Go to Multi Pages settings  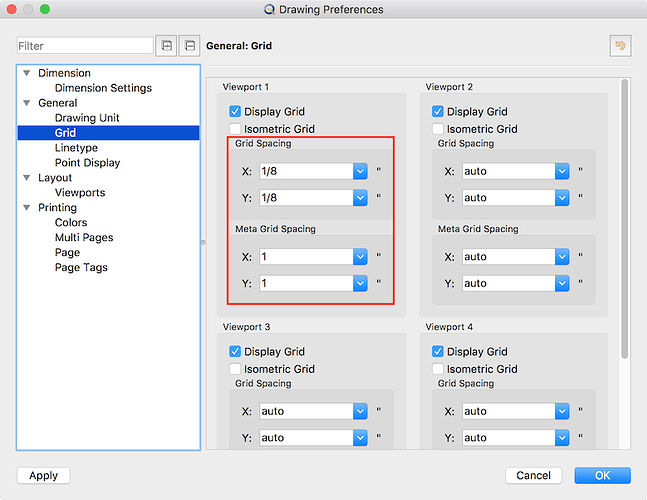84,238
